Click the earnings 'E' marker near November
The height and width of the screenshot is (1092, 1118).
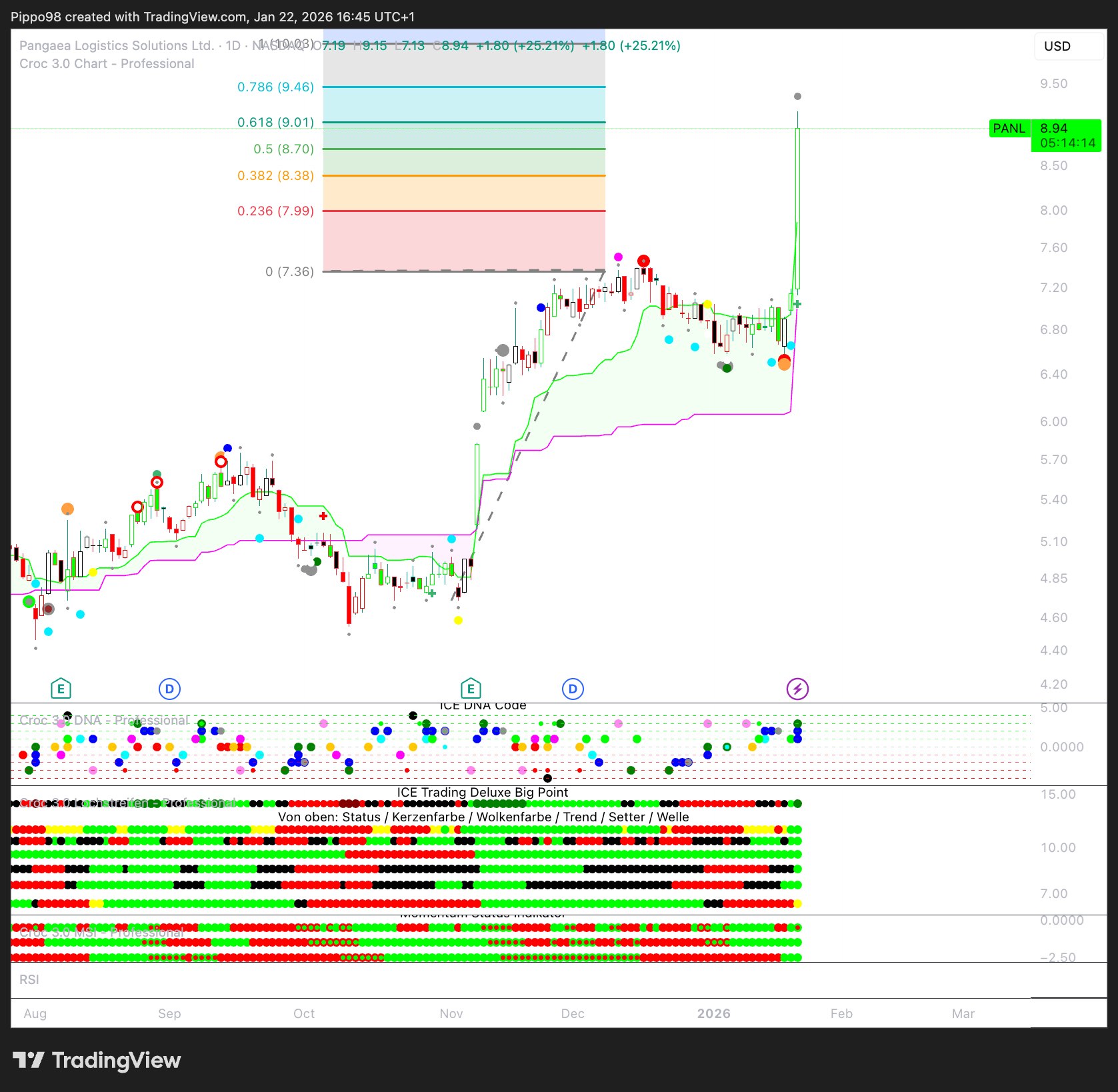tap(471, 689)
